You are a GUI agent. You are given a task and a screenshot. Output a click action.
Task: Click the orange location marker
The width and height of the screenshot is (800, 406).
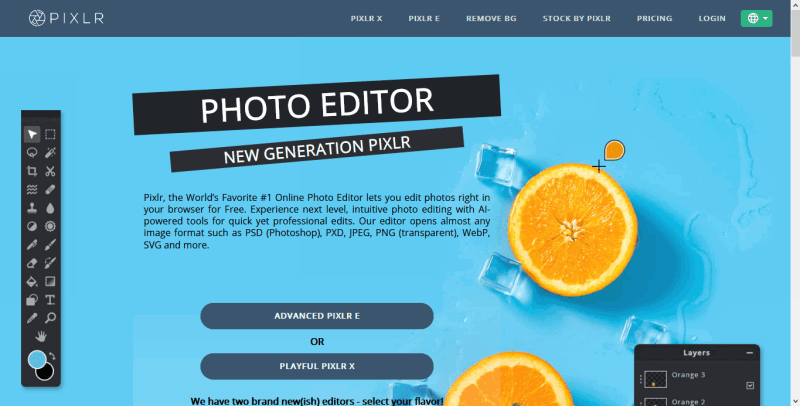[614, 150]
